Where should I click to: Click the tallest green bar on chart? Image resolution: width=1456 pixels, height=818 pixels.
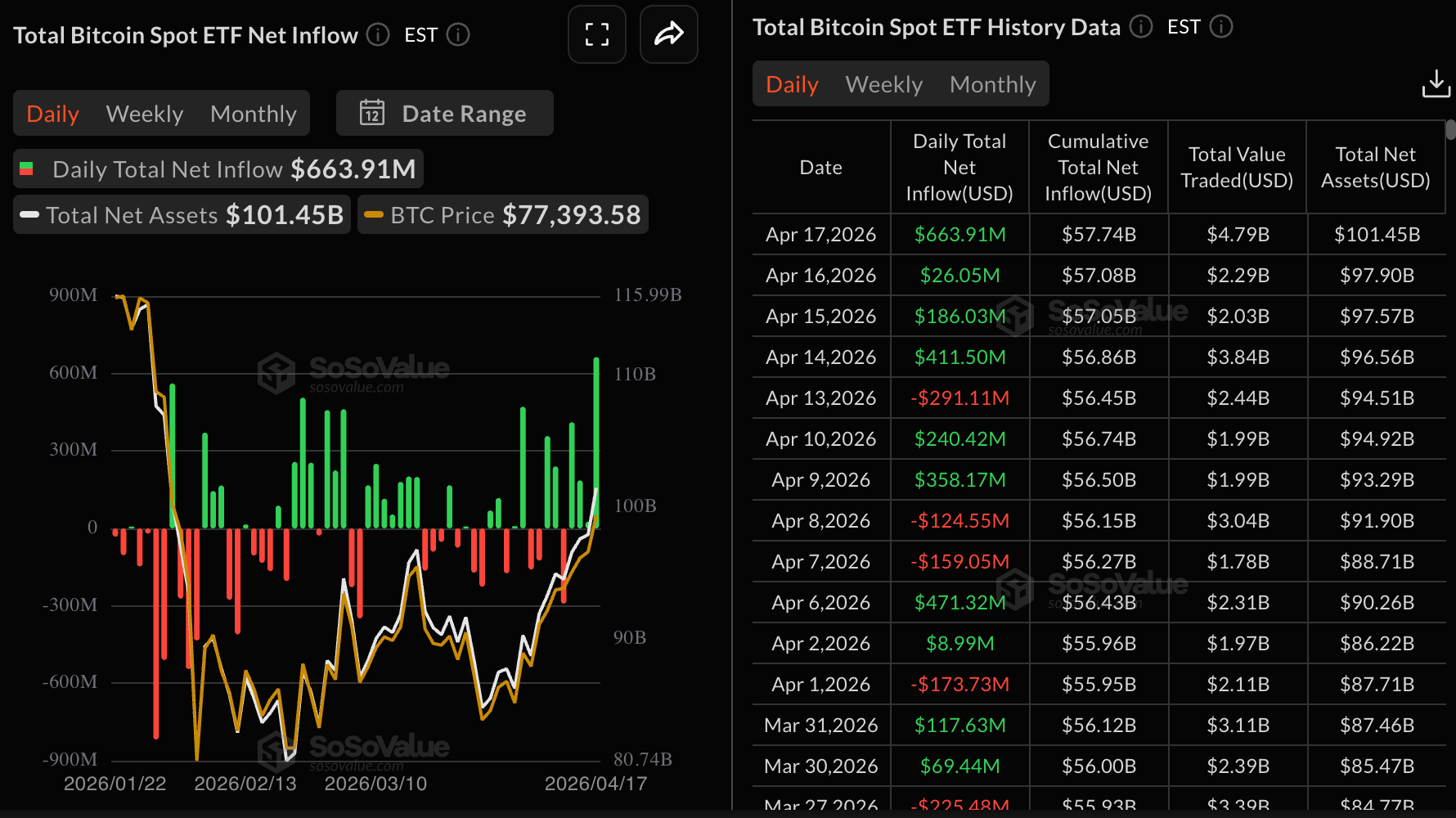point(596,442)
